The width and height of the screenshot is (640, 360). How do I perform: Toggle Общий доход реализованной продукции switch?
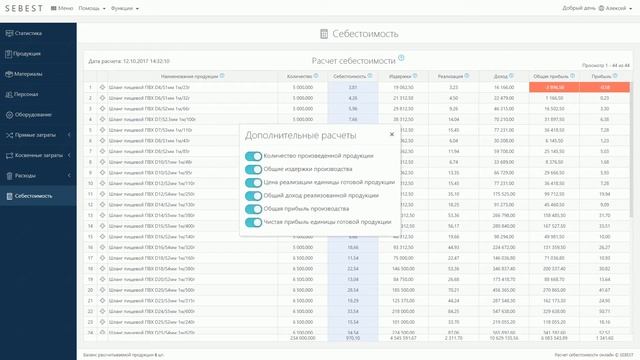point(253,196)
